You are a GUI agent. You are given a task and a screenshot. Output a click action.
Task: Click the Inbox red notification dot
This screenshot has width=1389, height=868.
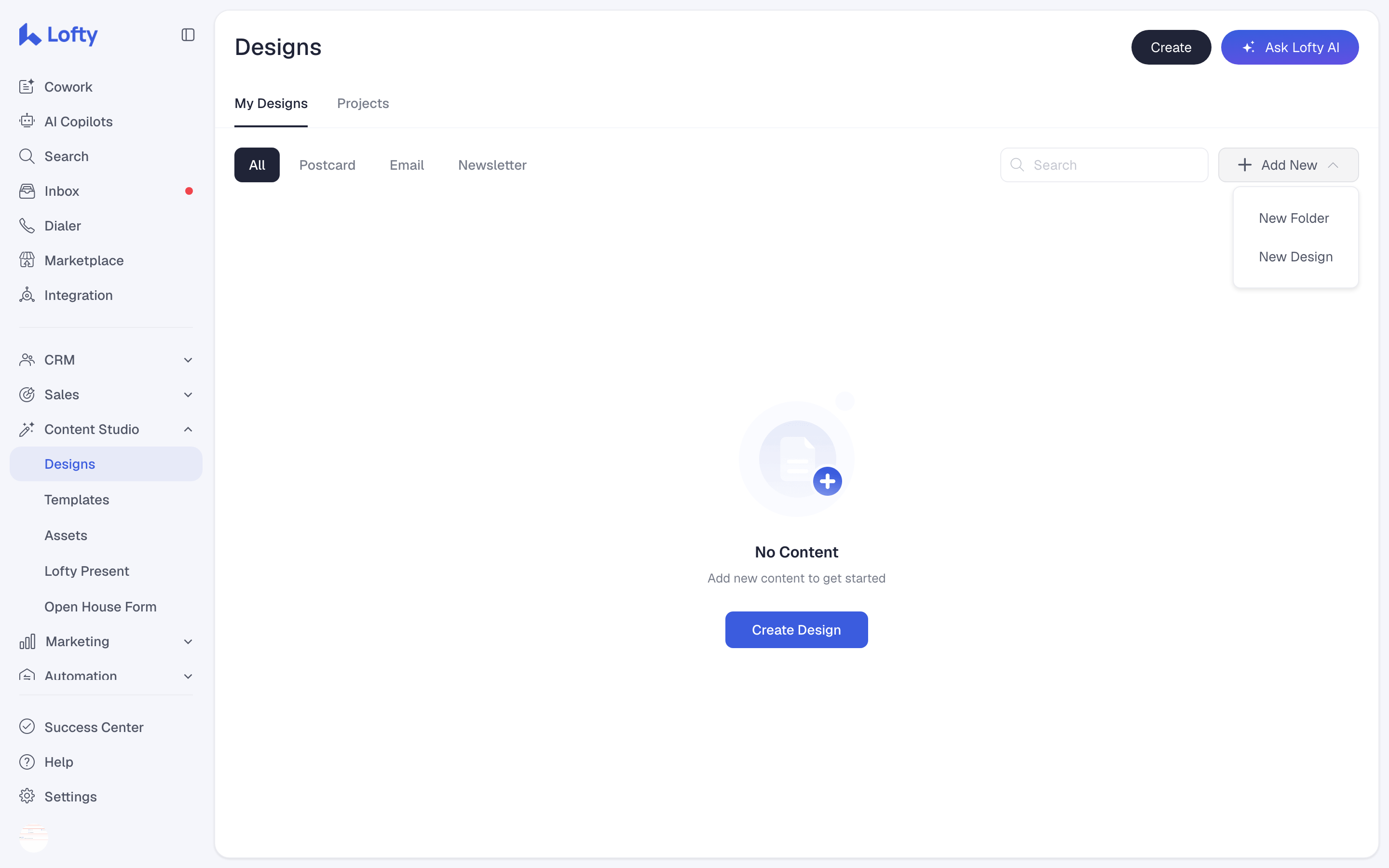click(189, 191)
